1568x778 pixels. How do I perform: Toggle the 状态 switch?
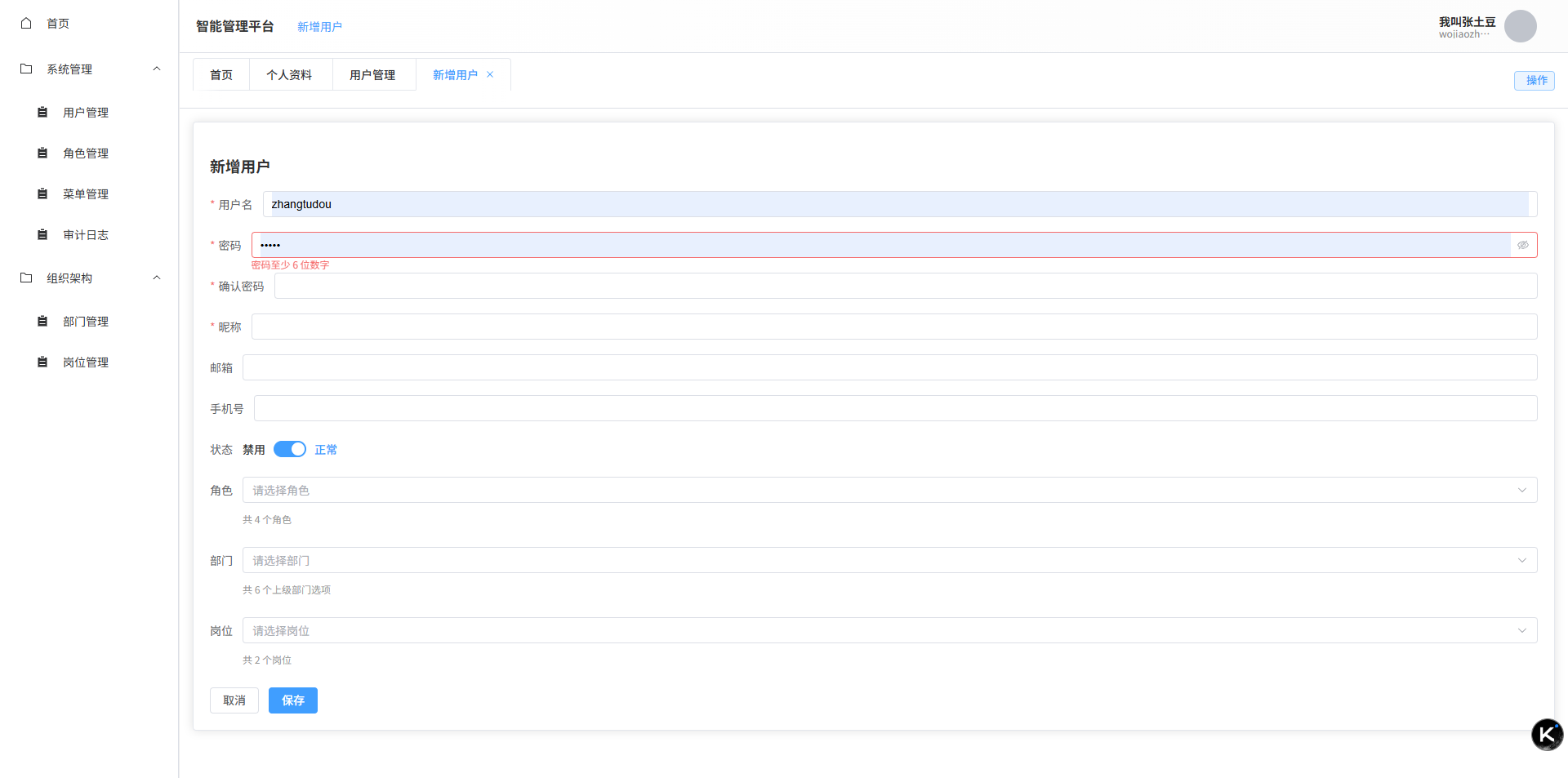coord(290,449)
